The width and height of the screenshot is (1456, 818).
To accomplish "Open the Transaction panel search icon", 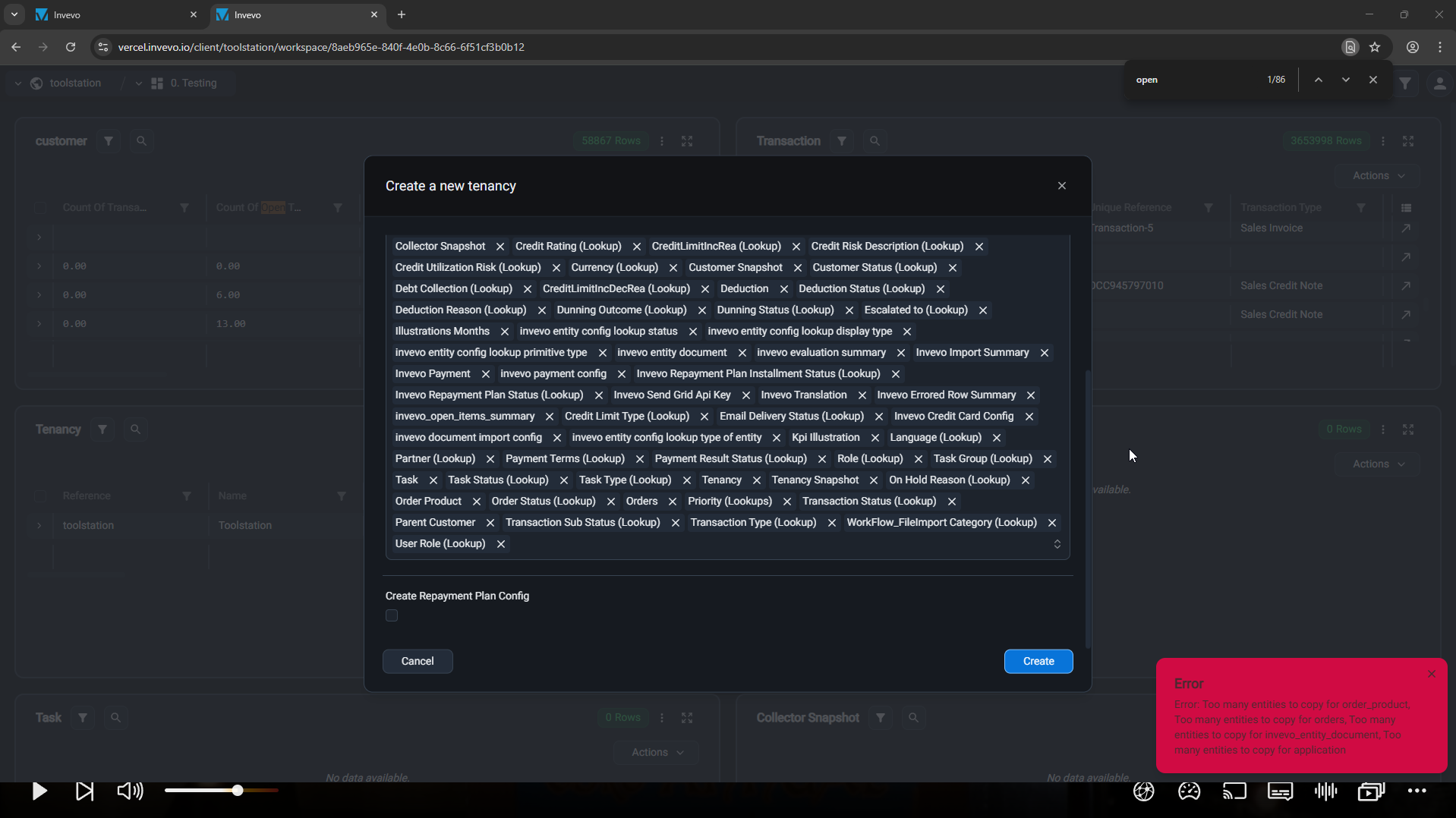I will pyautogui.click(x=875, y=141).
